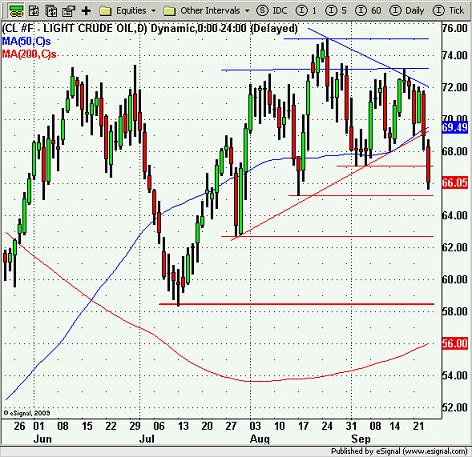Select the IDC symbol button
The image size is (472, 457).
tap(272, 11)
